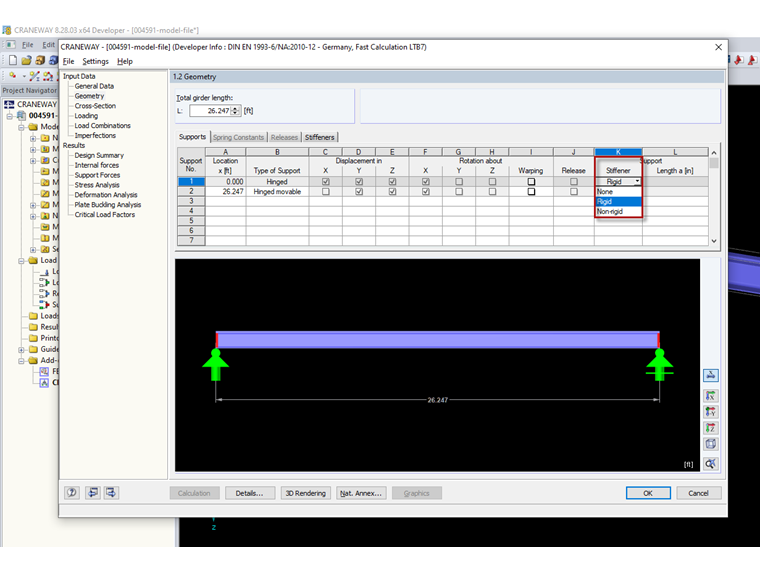The height and width of the screenshot is (570, 760).
Task: Collapse the Load Cases folder in navigator
Action: [21, 261]
